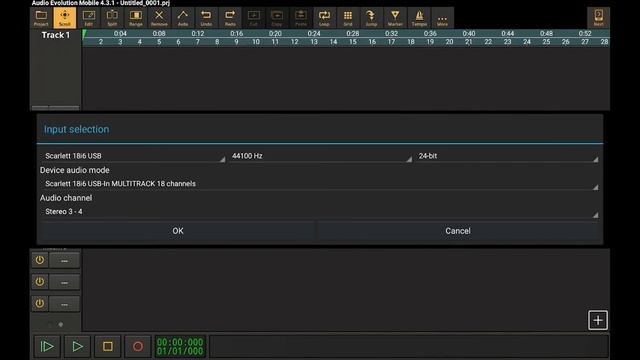Select the Range tool

(136, 18)
